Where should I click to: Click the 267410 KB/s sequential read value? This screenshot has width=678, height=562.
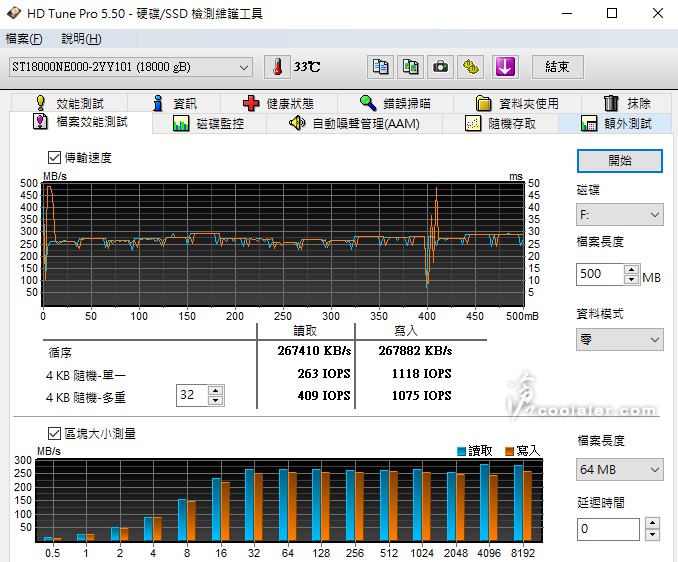314,351
